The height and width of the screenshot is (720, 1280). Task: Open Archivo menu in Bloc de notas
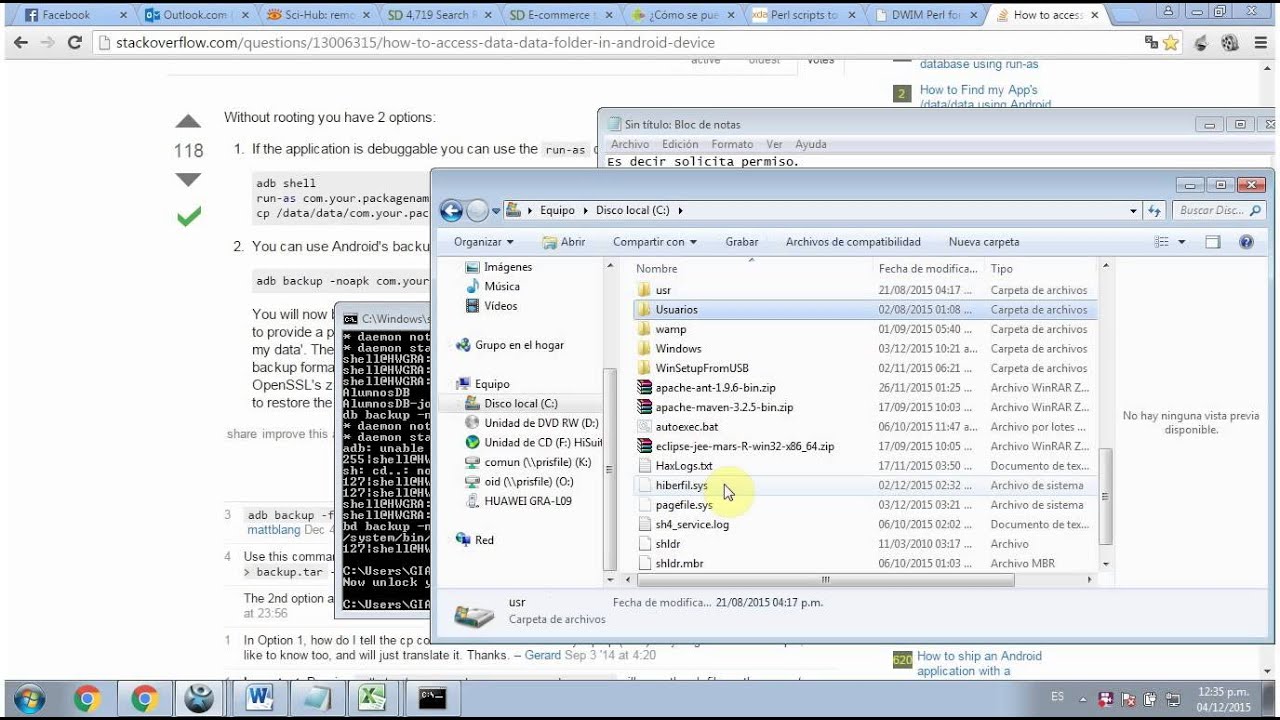(630, 144)
